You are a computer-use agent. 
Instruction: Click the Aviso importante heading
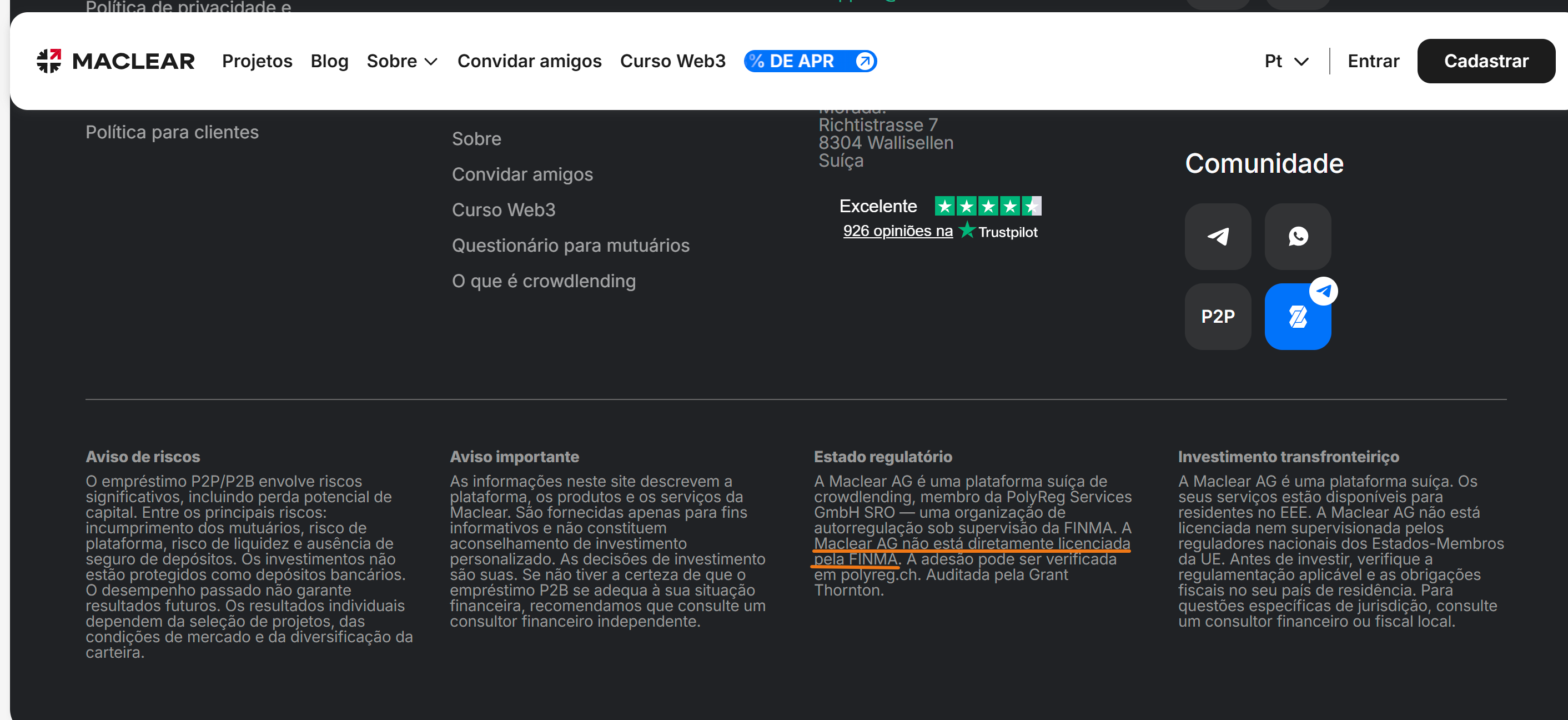pyautogui.click(x=514, y=456)
